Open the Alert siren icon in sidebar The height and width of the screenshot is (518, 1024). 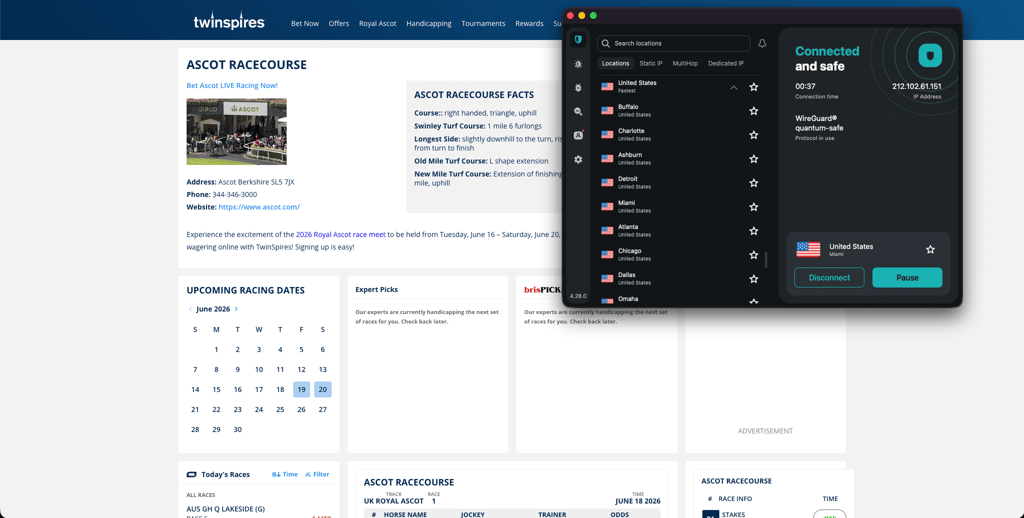point(578,64)
